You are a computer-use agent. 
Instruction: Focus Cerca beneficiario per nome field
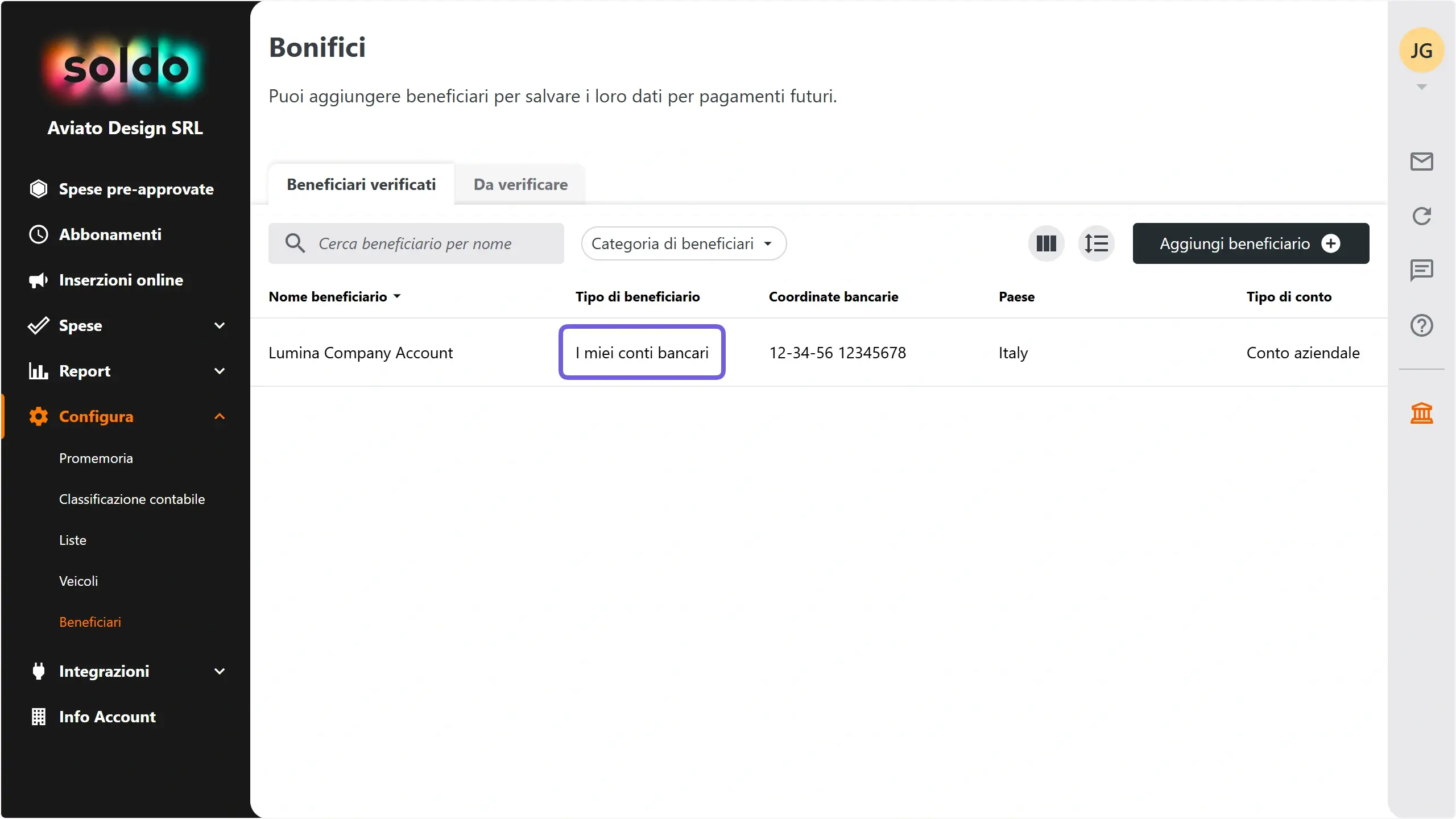(x=416, y=243)
